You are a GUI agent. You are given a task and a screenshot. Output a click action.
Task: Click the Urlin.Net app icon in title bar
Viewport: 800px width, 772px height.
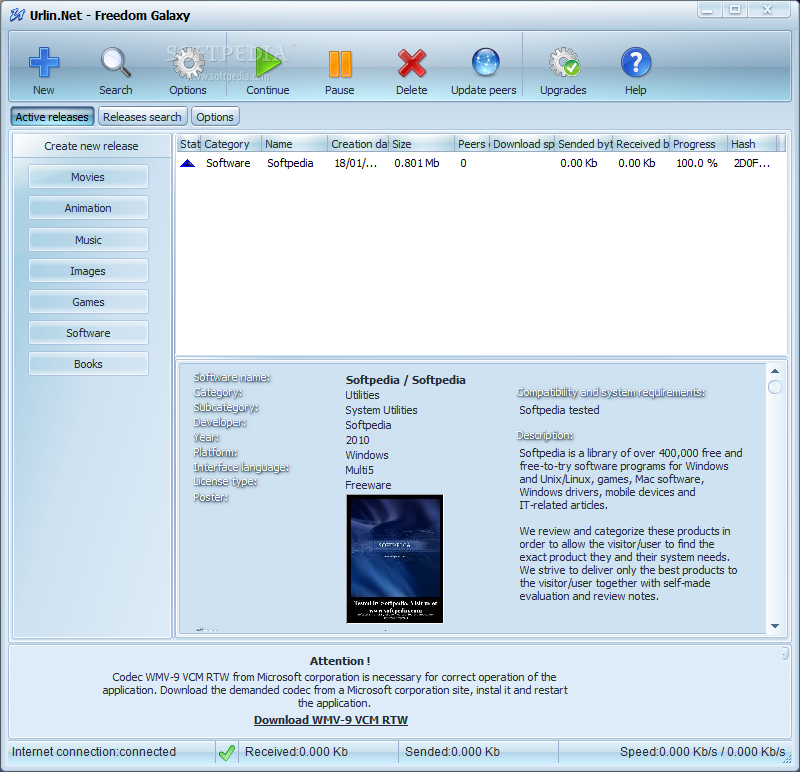click(17, 15)
